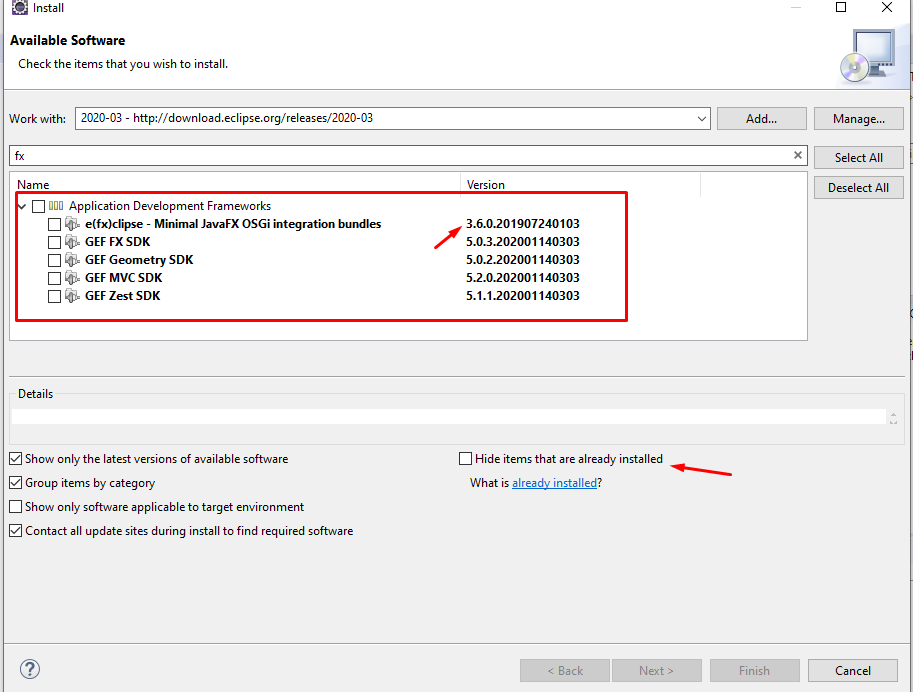Image resolution: width=913 pixels, height=692 pixels.
Task: Click the Manage... button
Action: [x=859, y=119]
